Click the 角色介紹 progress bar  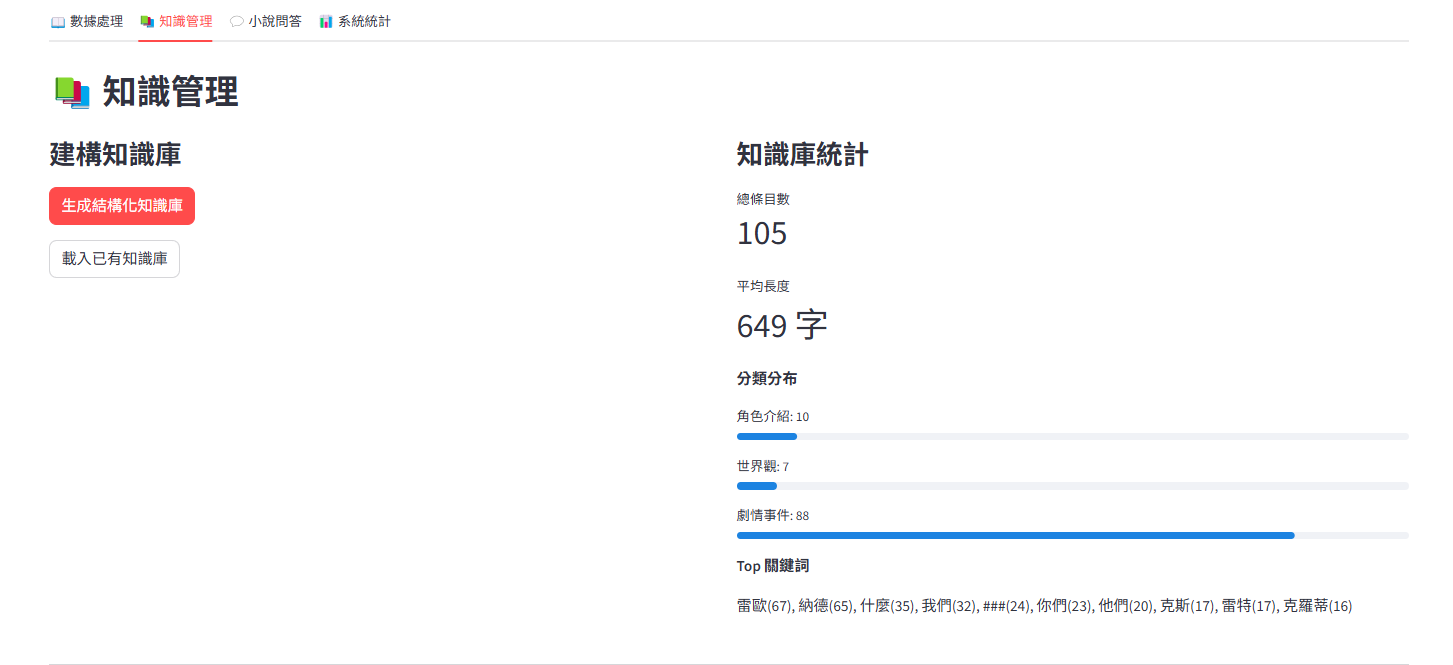click(x=1072, y=436)
